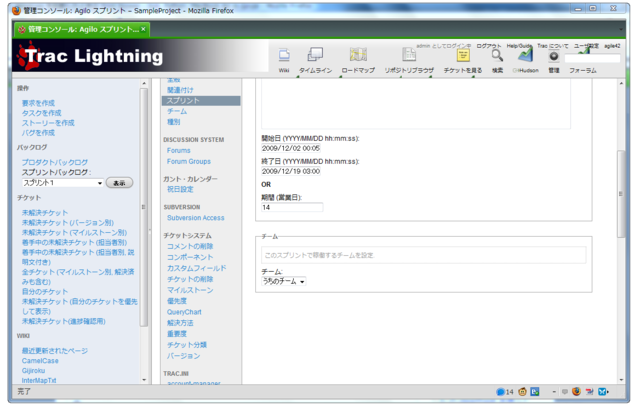Open プロダクトバックログ link
Screen dimensions: 640x413
pos(55,162)
